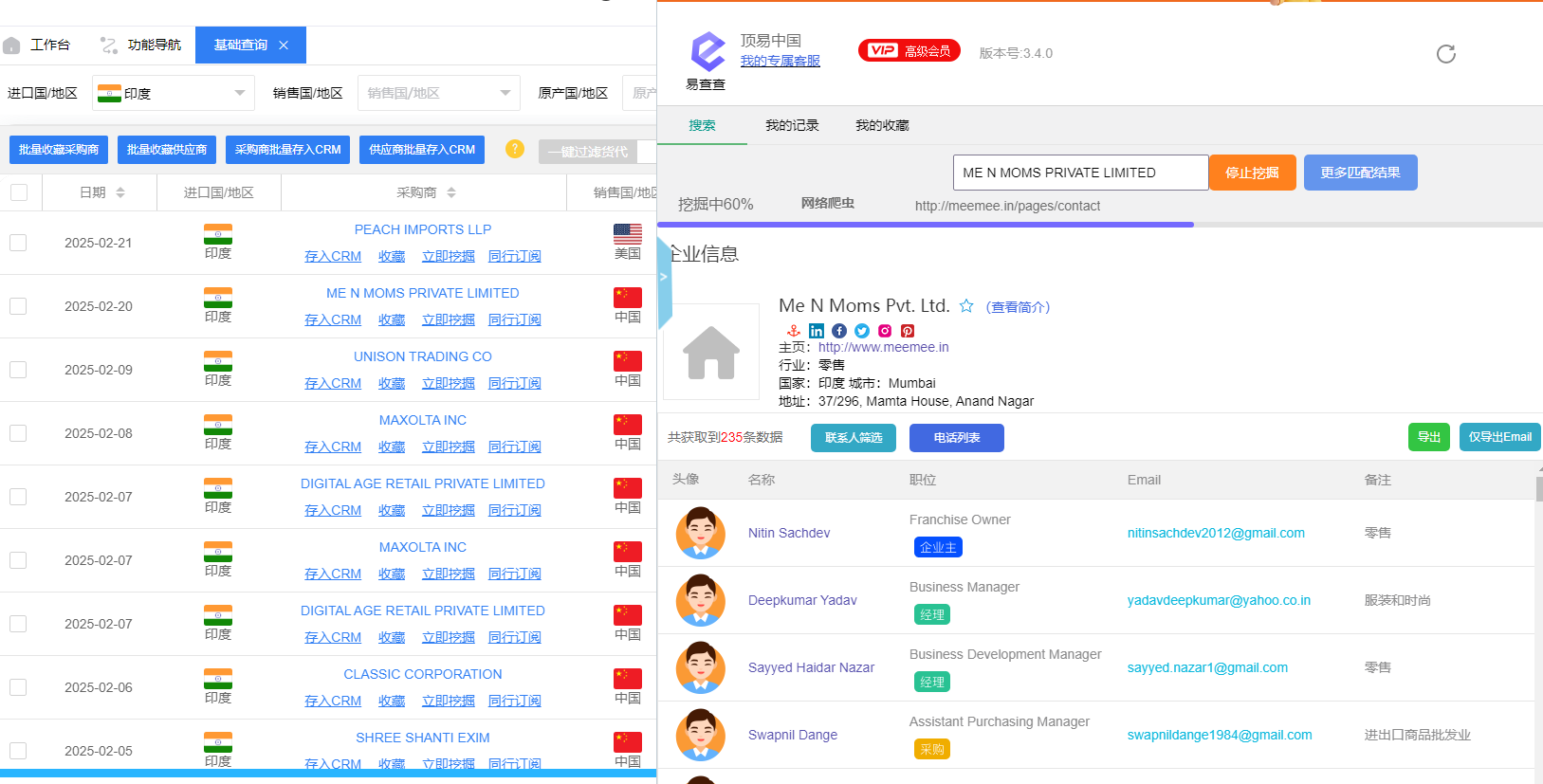Open the 销售国/地区 dropdown
Viewport: 1543px width, 784px height.
coord(439,93)
